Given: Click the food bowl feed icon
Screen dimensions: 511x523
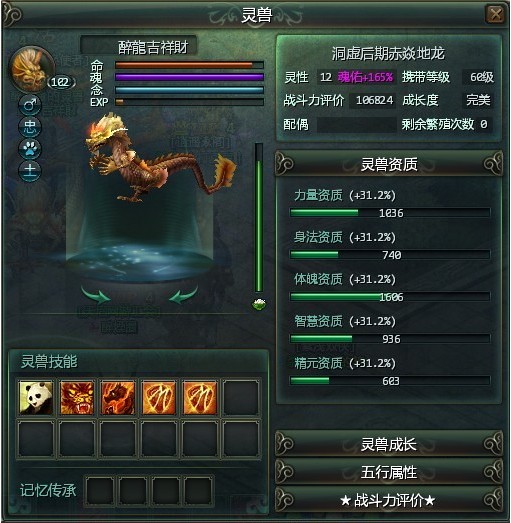Looking at the screenshot, I should [259, 304].
